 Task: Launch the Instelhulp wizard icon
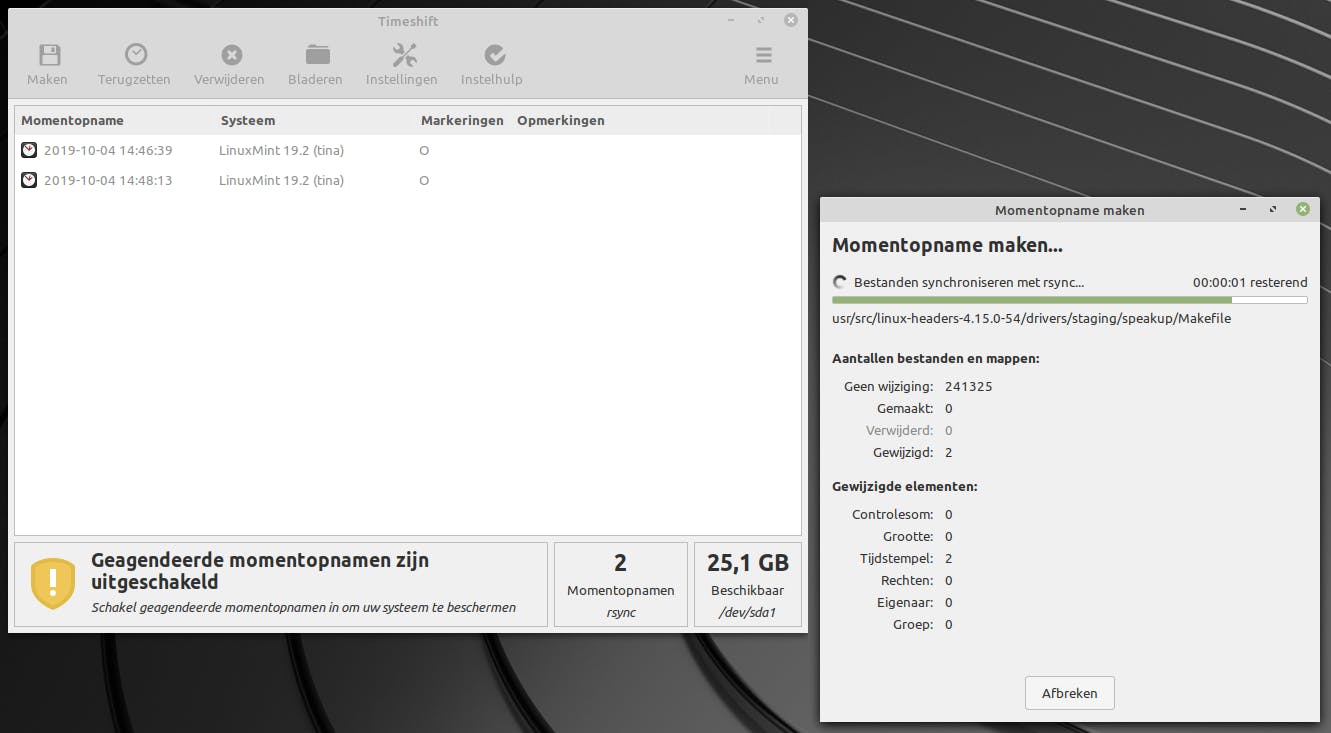[x=494, y=55]
